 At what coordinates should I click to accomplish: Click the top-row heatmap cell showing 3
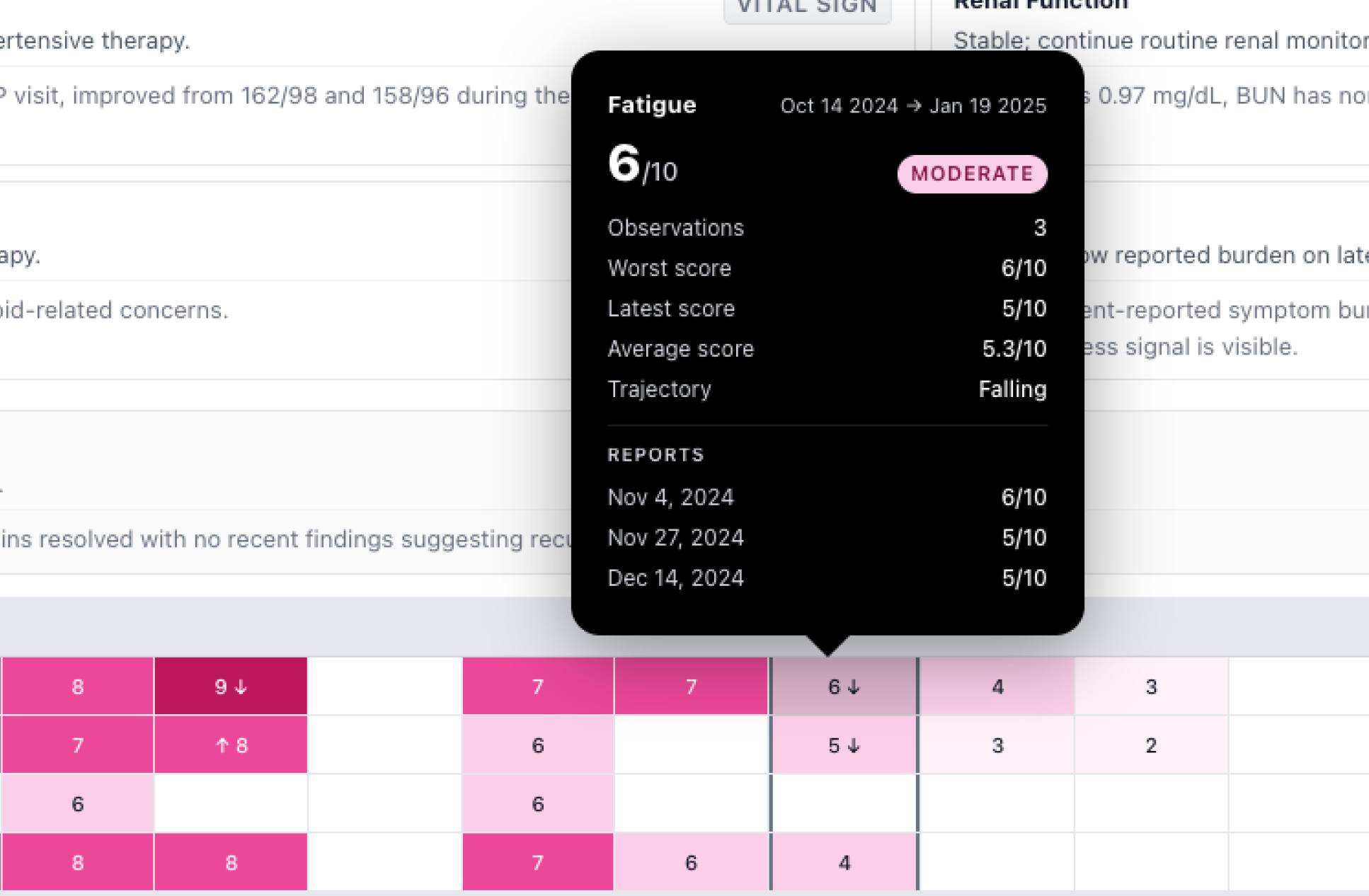(x=1151, y=687)
